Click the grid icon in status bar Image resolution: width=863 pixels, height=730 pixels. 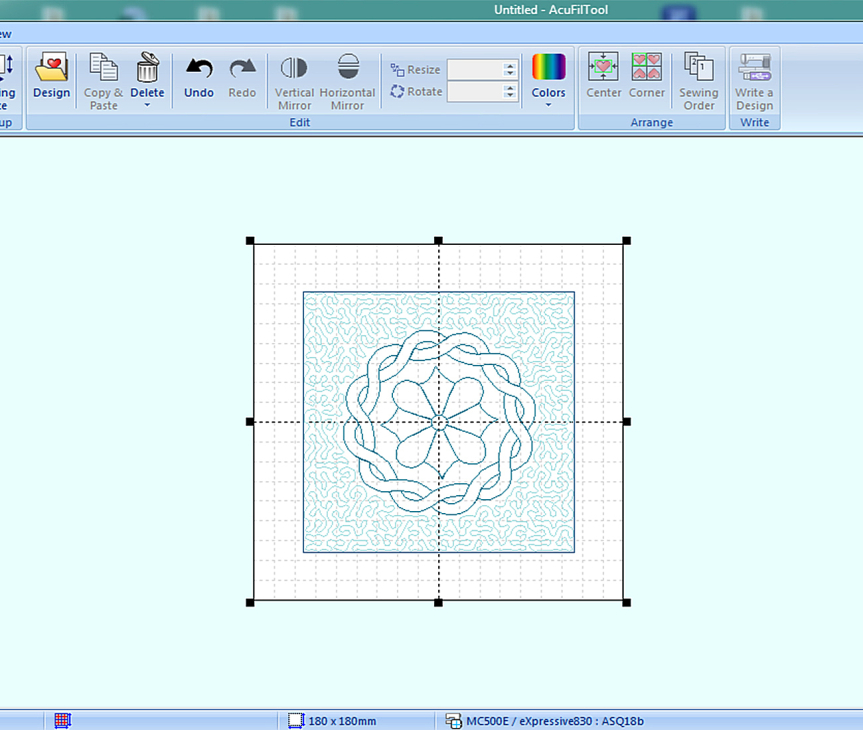(x=62, y=720)
